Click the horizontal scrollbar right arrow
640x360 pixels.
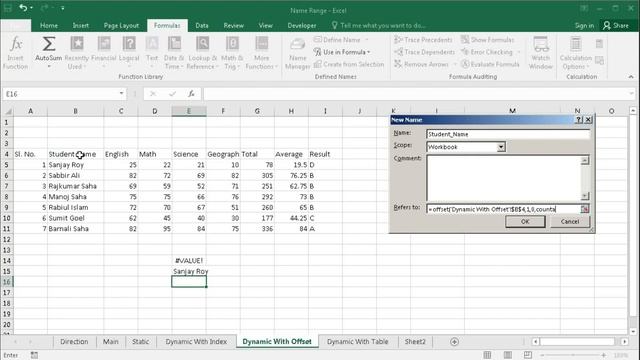[624, 341]
